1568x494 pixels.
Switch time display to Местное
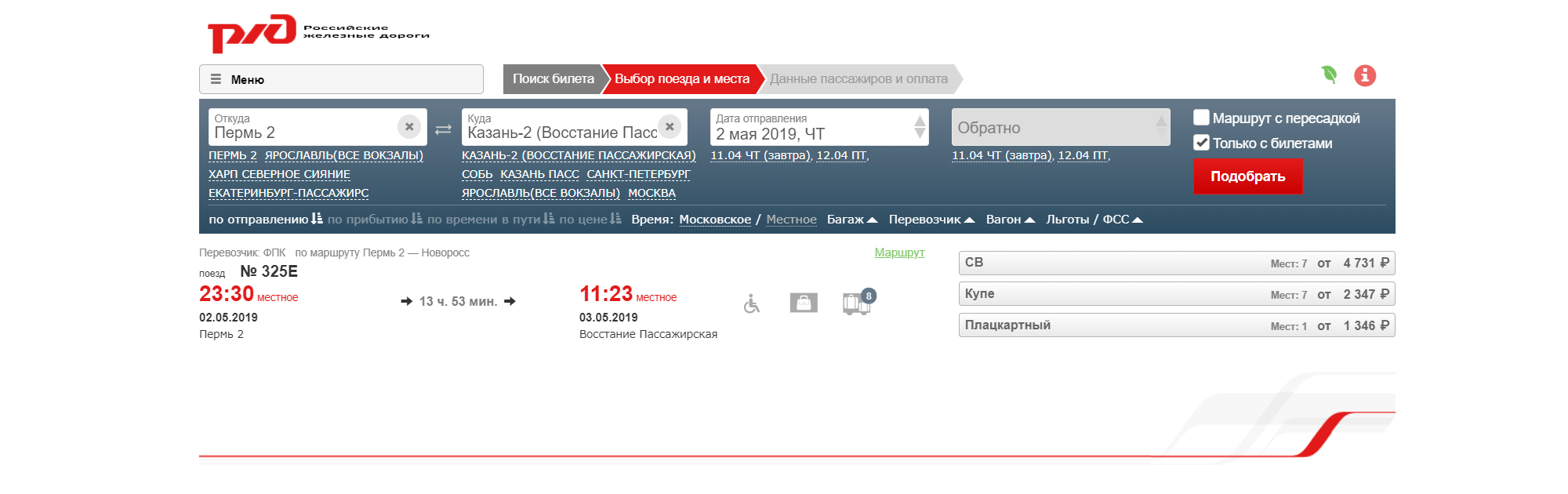pos(791,220)
